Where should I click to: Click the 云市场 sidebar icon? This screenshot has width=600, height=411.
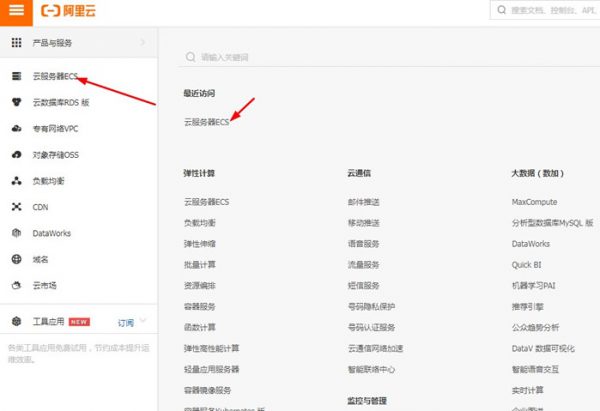(16, 285)
